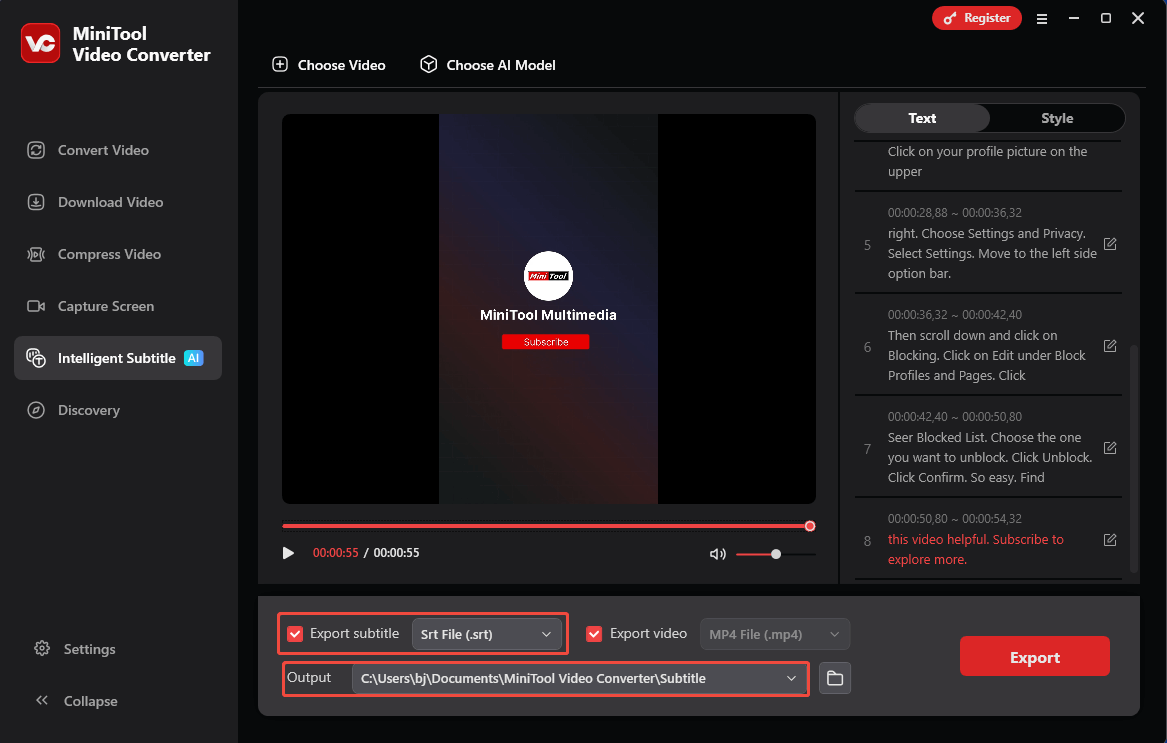Click timestamp 00:00:50,80 ~ 00:00:54,32
This screenshot has width=1167, height=743.
[954, 519]
